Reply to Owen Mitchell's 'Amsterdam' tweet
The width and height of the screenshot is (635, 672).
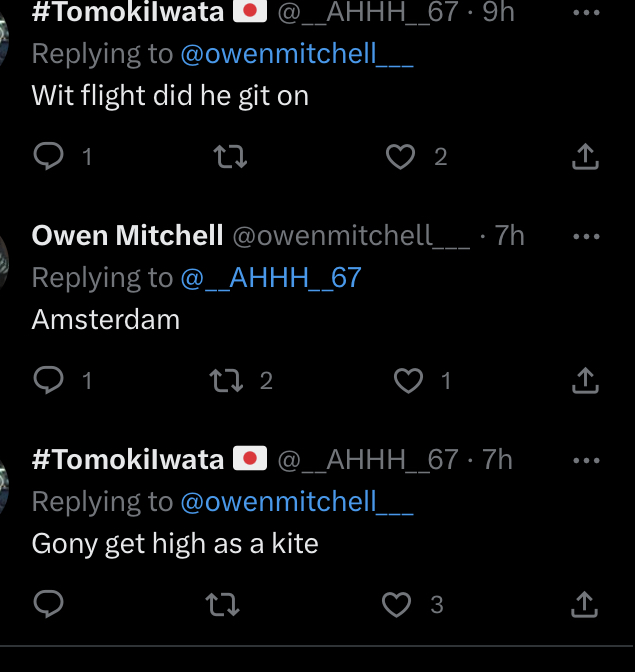coord(49,380)
